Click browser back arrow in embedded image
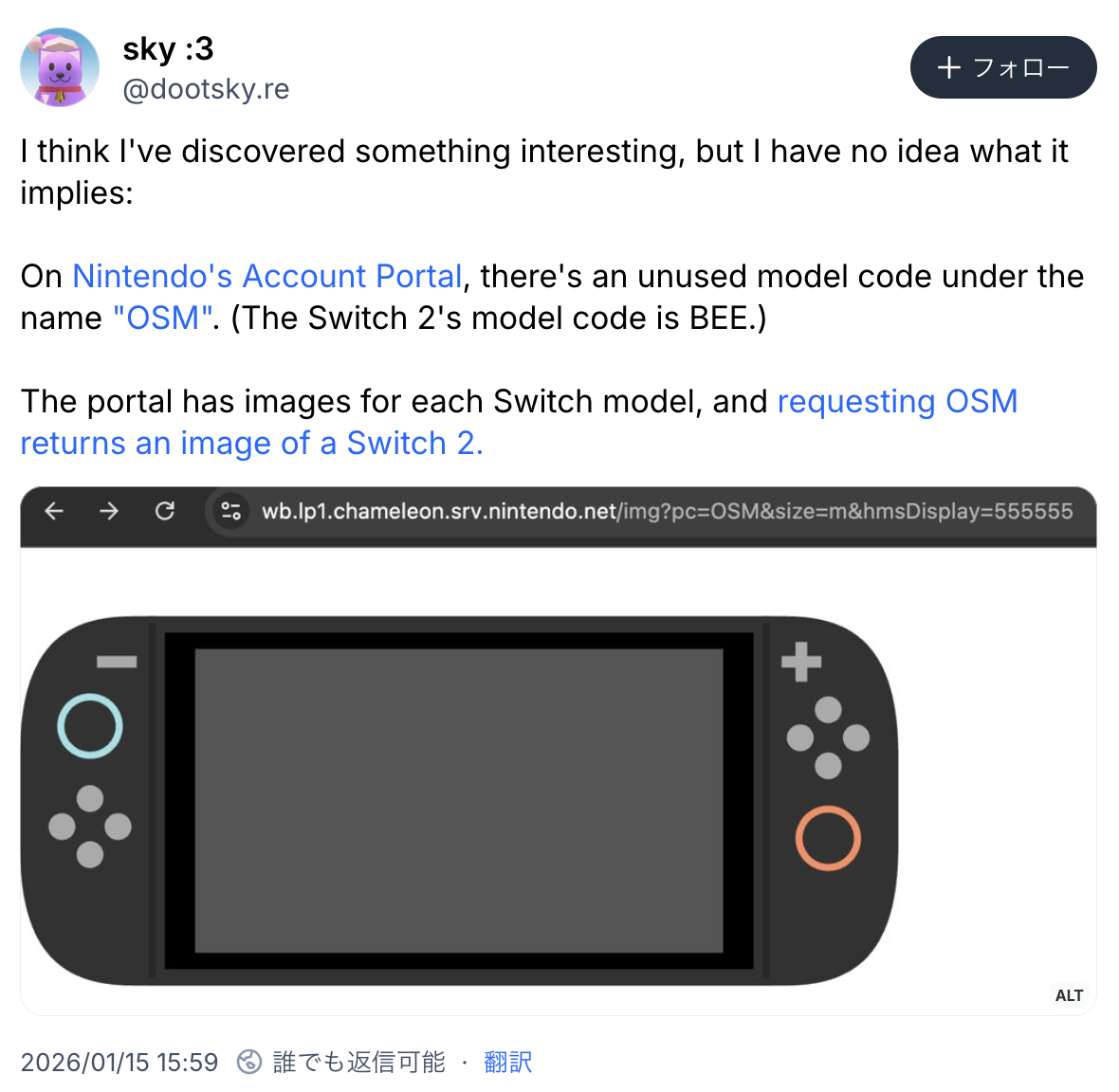This screenshot has height=1092, width=1119. tap(54, 511)
